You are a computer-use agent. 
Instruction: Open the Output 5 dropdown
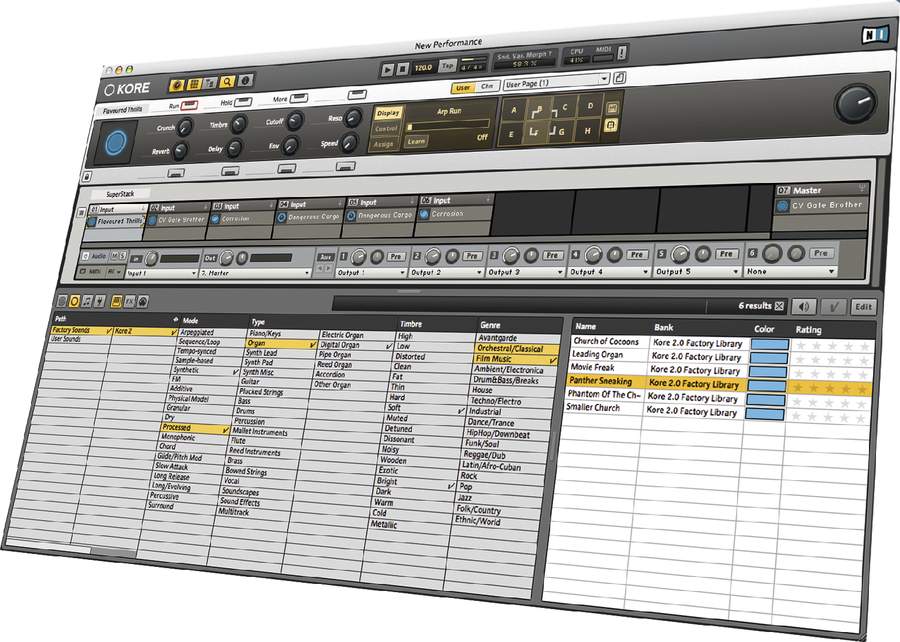pos(698,271)
